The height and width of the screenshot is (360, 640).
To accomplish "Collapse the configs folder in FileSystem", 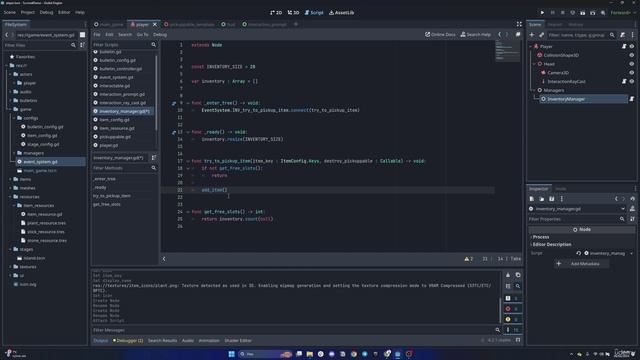I will pyautogui.click(x=14, y=118).
